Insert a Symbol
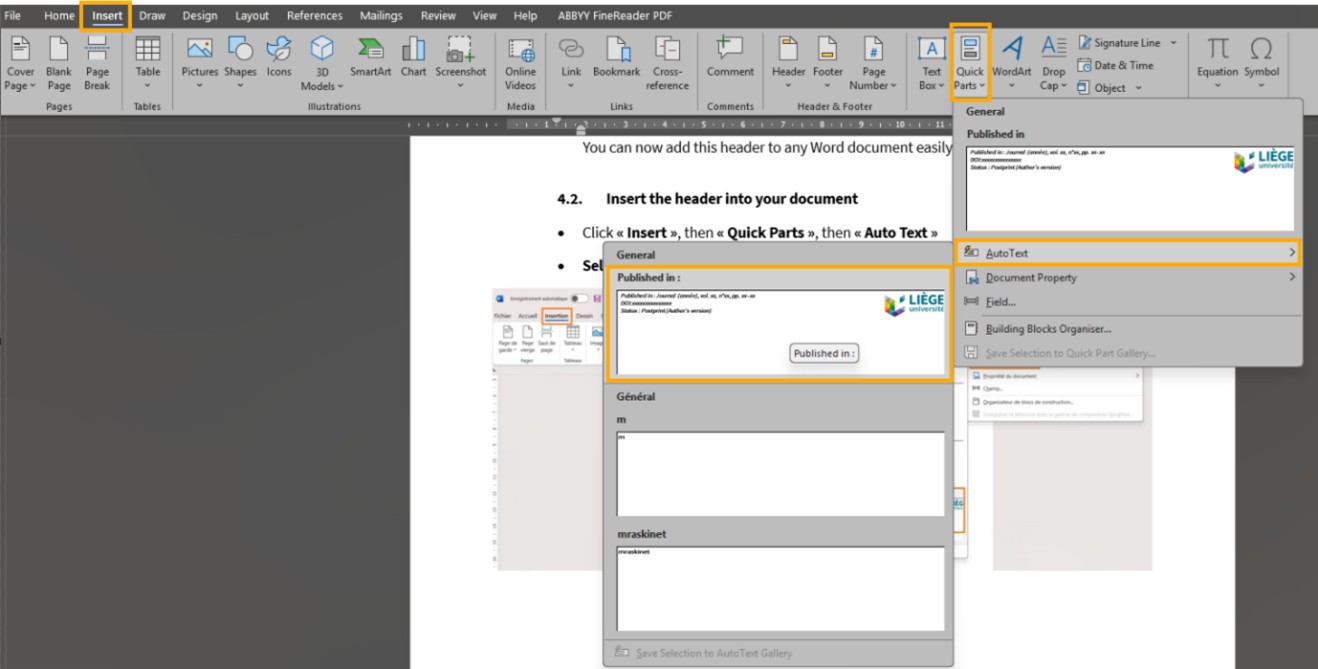The width and height of the screenshot is (1318, 669). [x=1262, y=64]
